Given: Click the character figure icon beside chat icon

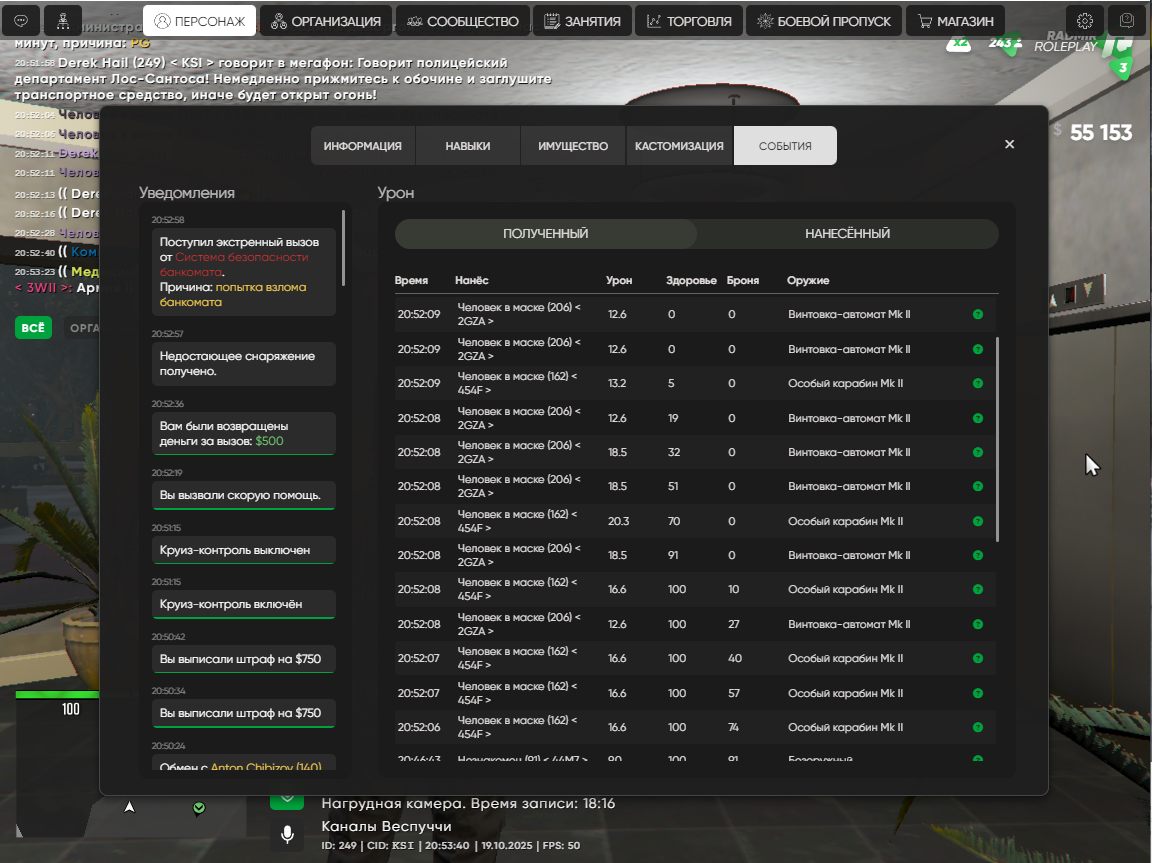Looking at the screenshot, I should pos(64,20).
